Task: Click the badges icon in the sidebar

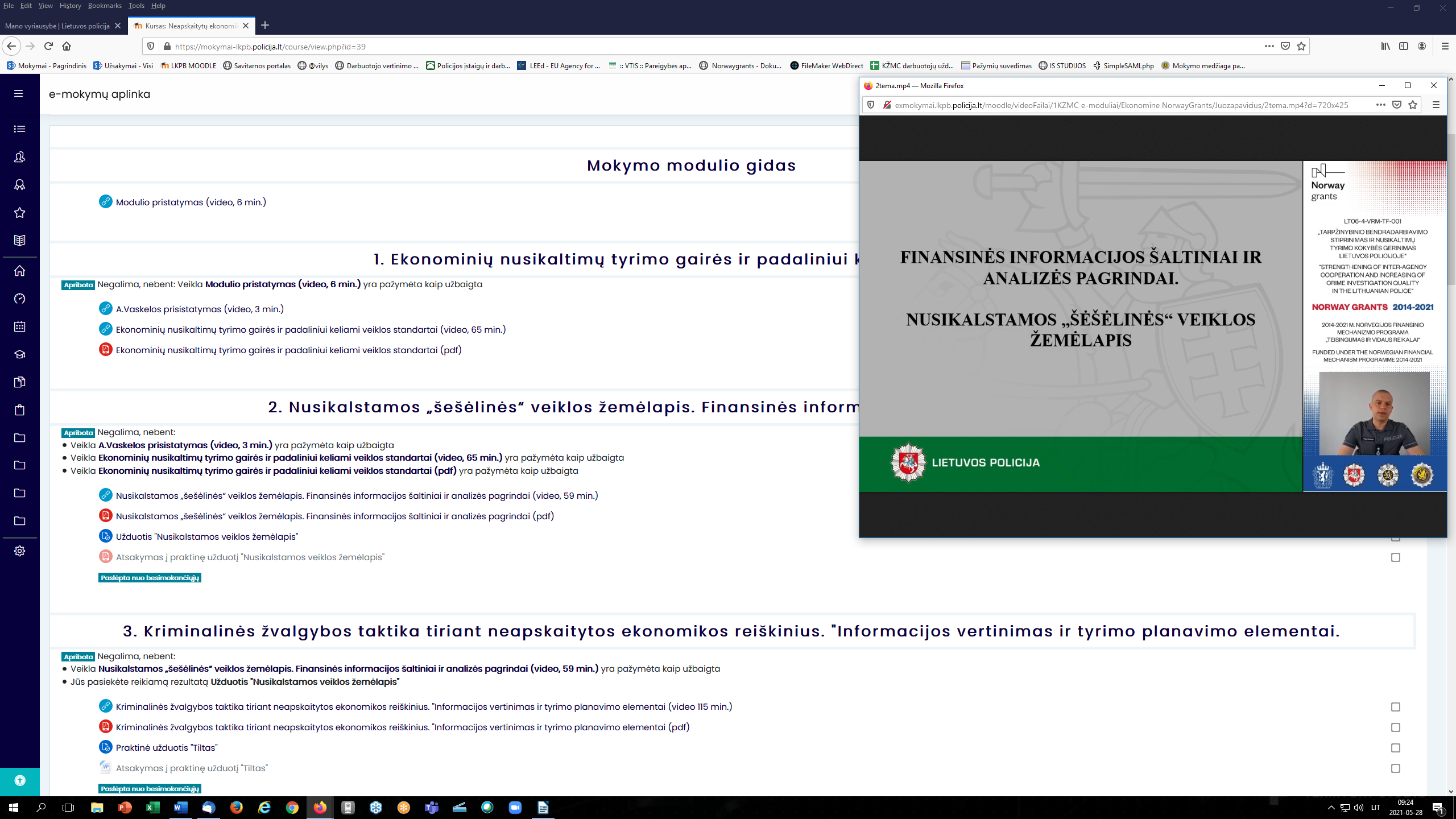Action: tap(19, 185)
